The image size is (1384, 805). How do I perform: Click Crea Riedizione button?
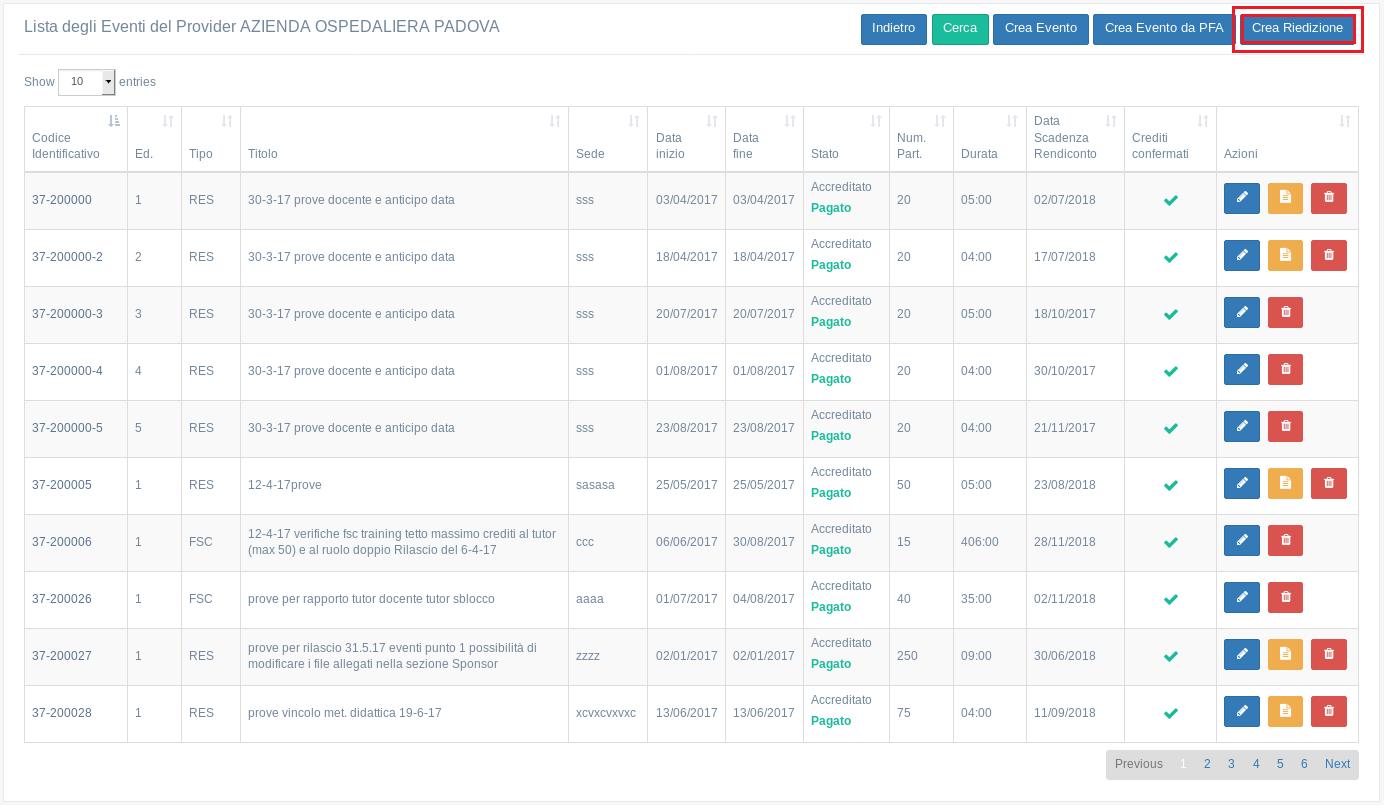[1298, 29]
